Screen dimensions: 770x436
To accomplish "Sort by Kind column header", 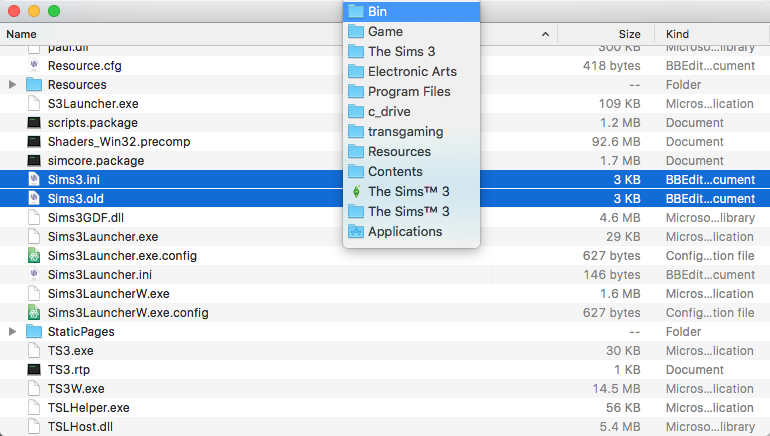I will 677,34.
